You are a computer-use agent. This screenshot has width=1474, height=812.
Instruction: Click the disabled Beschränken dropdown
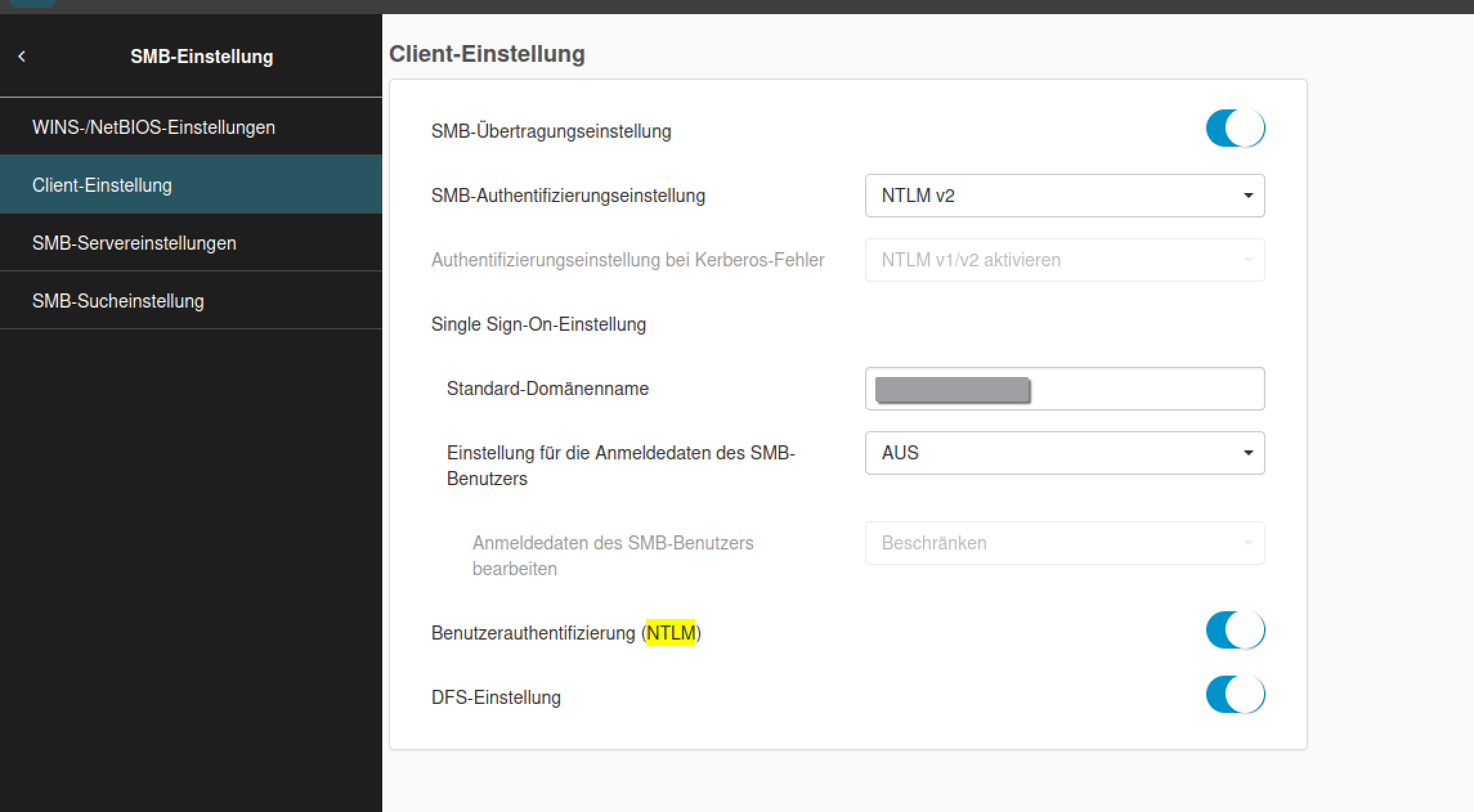[1064, 543]
